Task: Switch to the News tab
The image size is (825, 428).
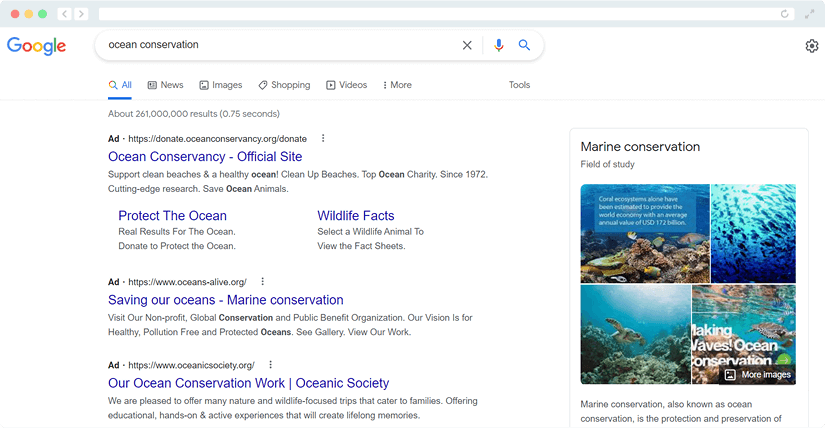Action: [x=165, y=85]
